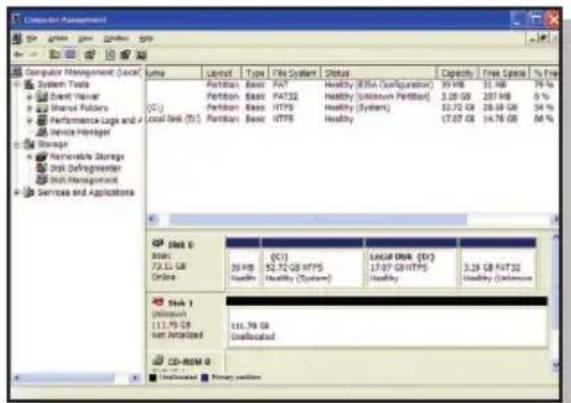Viewport: 571px width, 403px height.
Task: Click the FAT32 file system cell
Action: point(286,97)
